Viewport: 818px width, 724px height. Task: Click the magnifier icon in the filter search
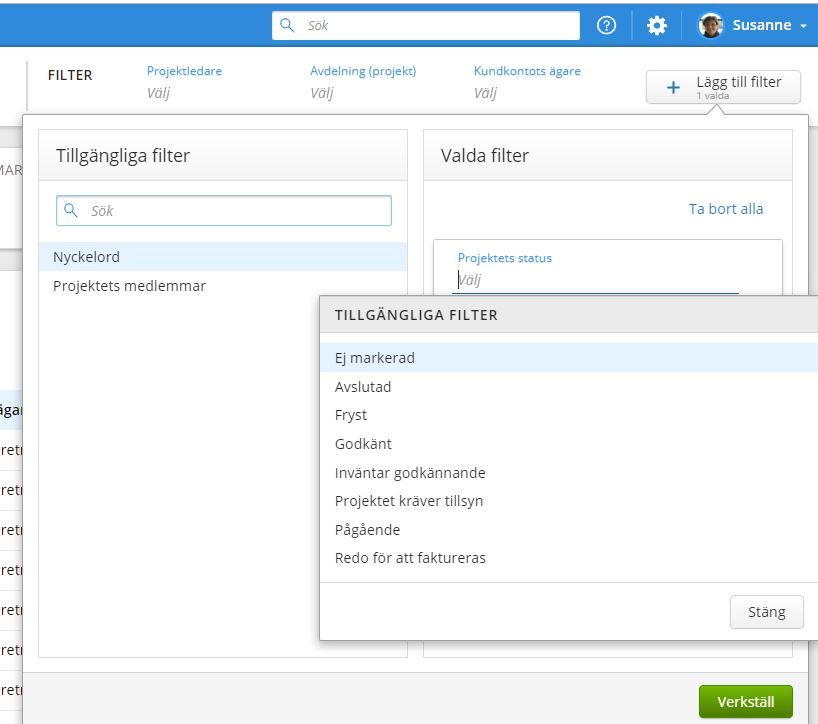point(71,211)
